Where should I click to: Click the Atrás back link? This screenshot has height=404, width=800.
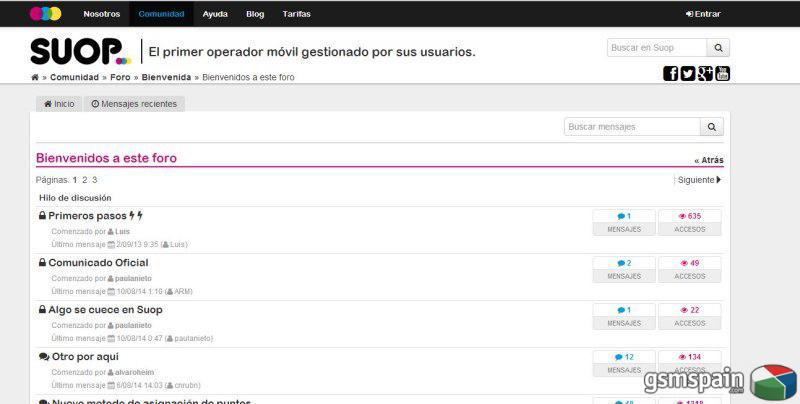[x=709, y=160]
